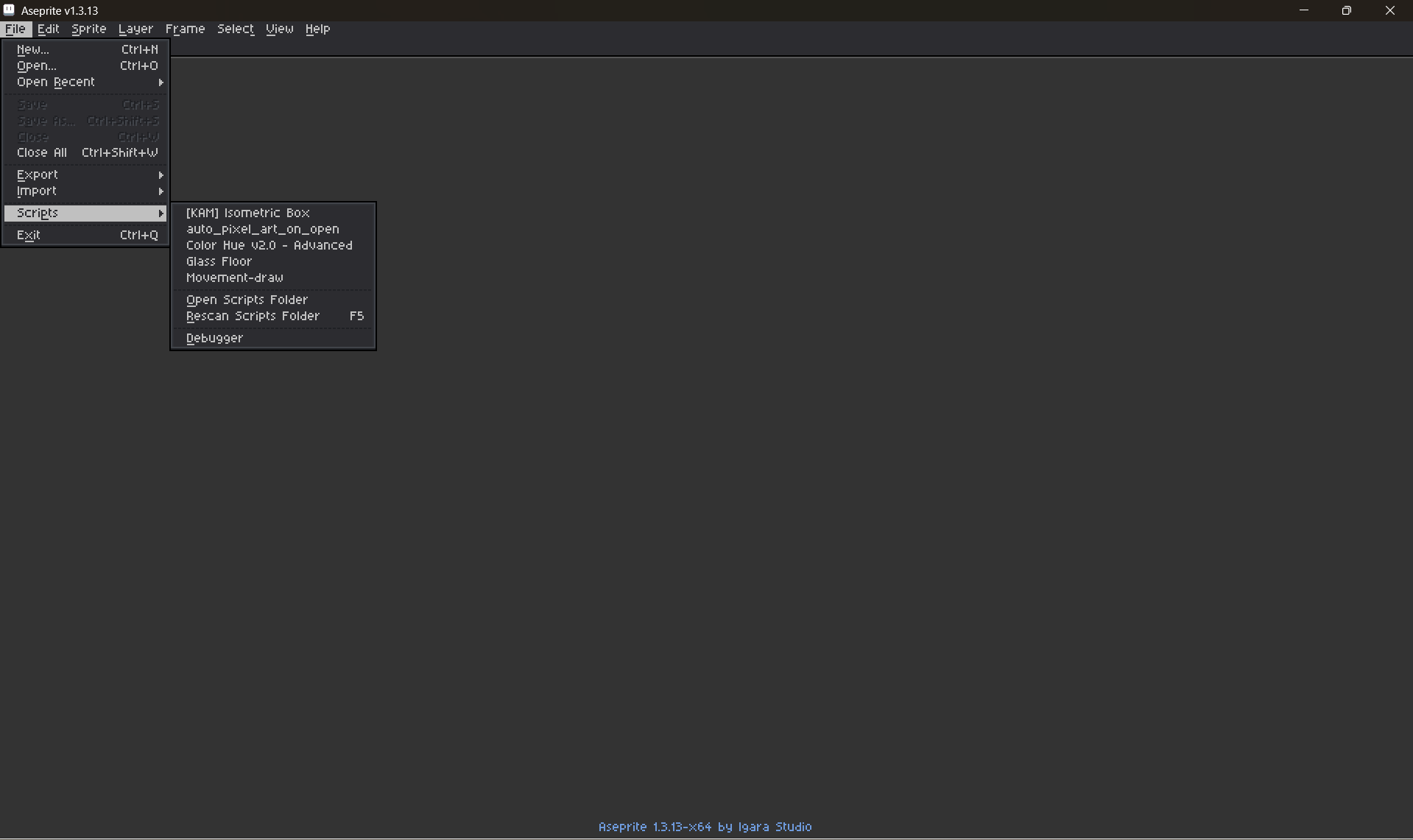Screen dimensions: 1413x840
Task: Open the View menu
Action: click(x=279, y=29)
